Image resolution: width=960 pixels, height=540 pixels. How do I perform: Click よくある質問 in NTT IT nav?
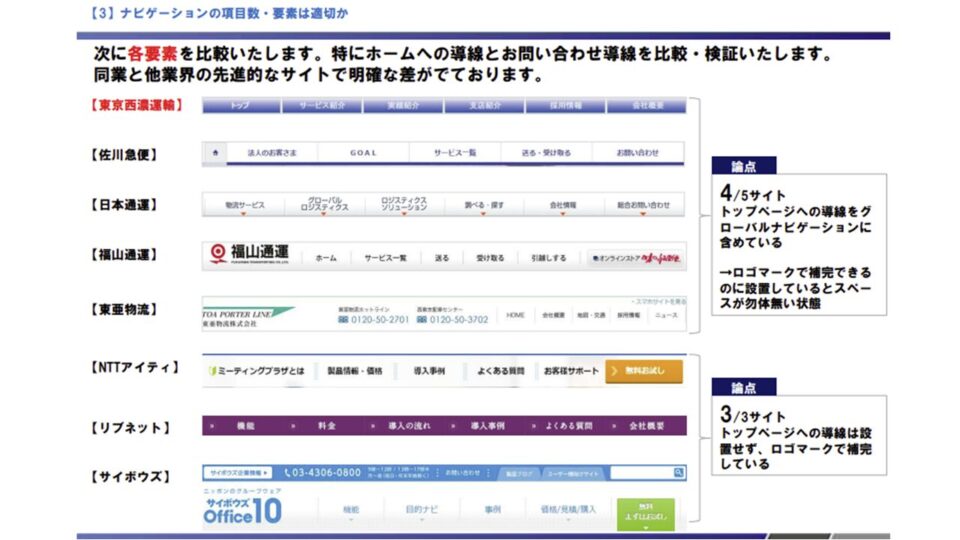(x=500, y=371)
